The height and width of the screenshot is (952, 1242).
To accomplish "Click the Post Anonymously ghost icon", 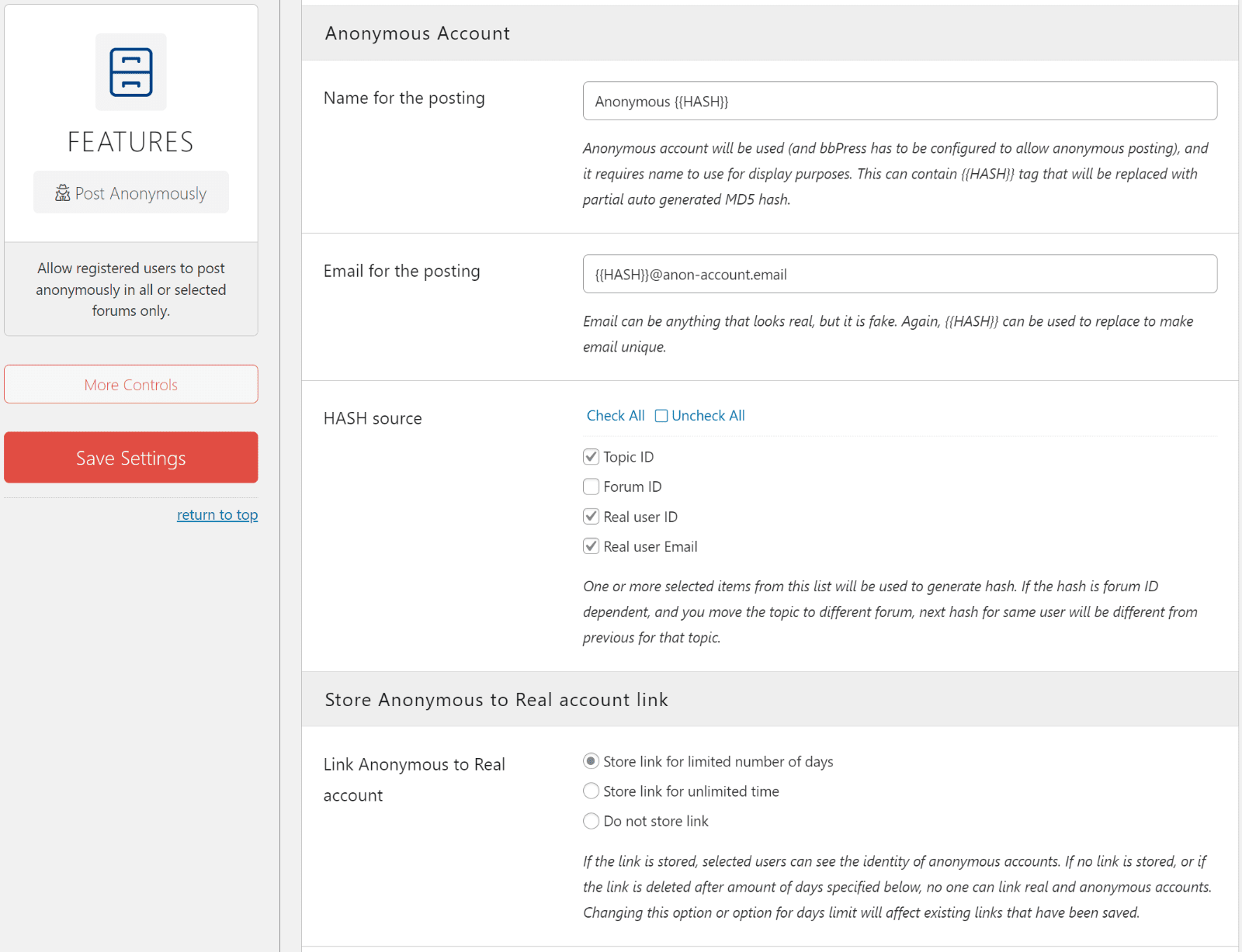I will [63, 193].
